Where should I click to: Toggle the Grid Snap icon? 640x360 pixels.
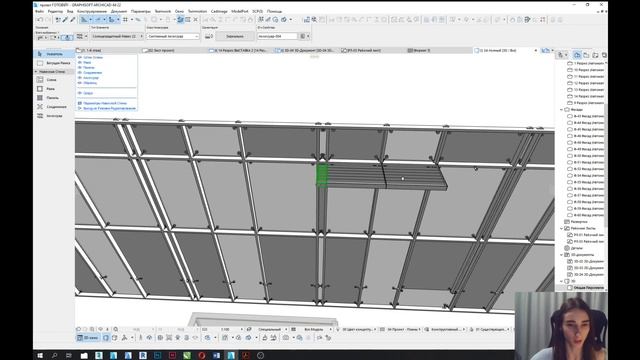[125, 20]
